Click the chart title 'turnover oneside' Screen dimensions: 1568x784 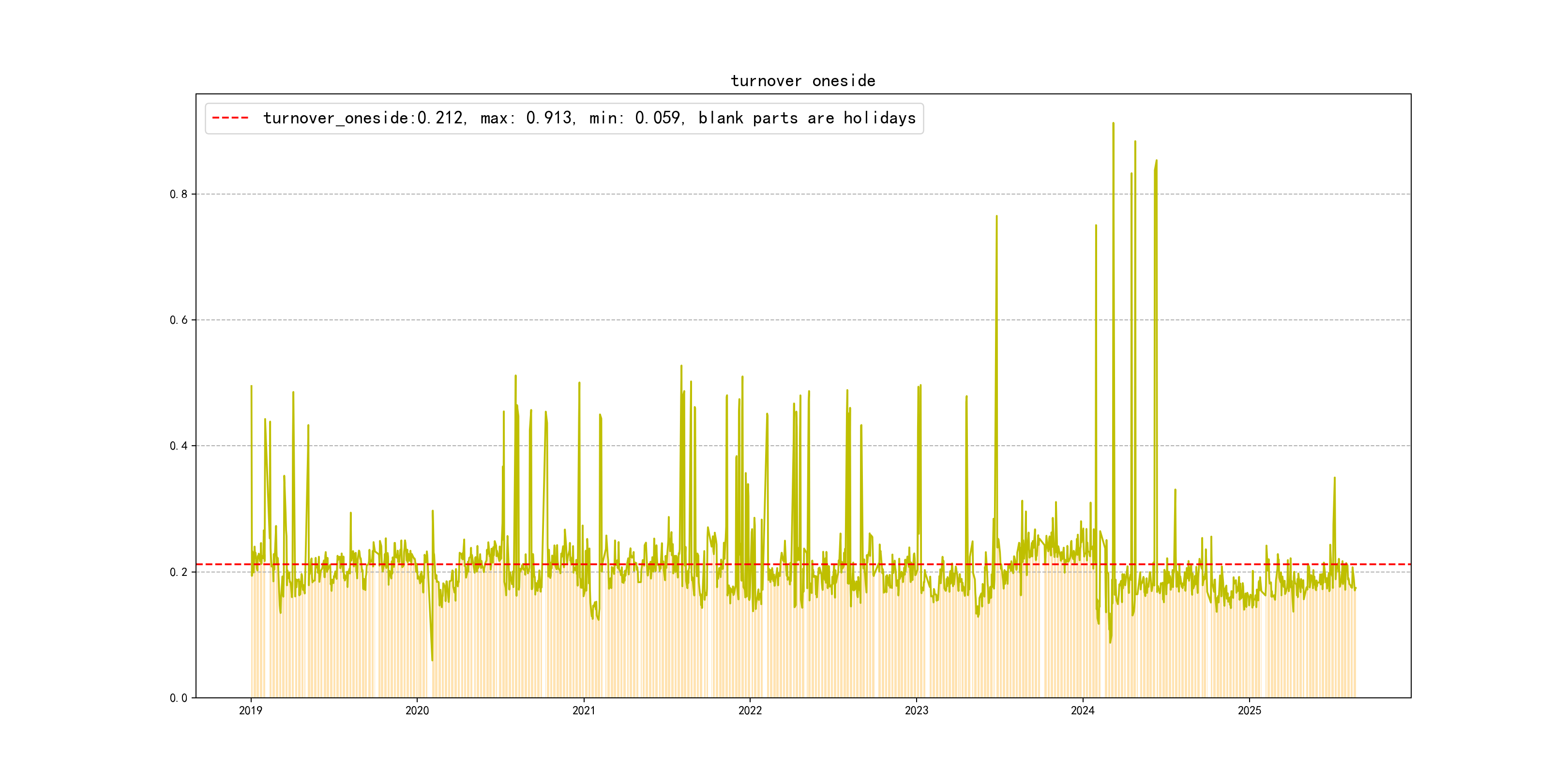click(803, 81)
